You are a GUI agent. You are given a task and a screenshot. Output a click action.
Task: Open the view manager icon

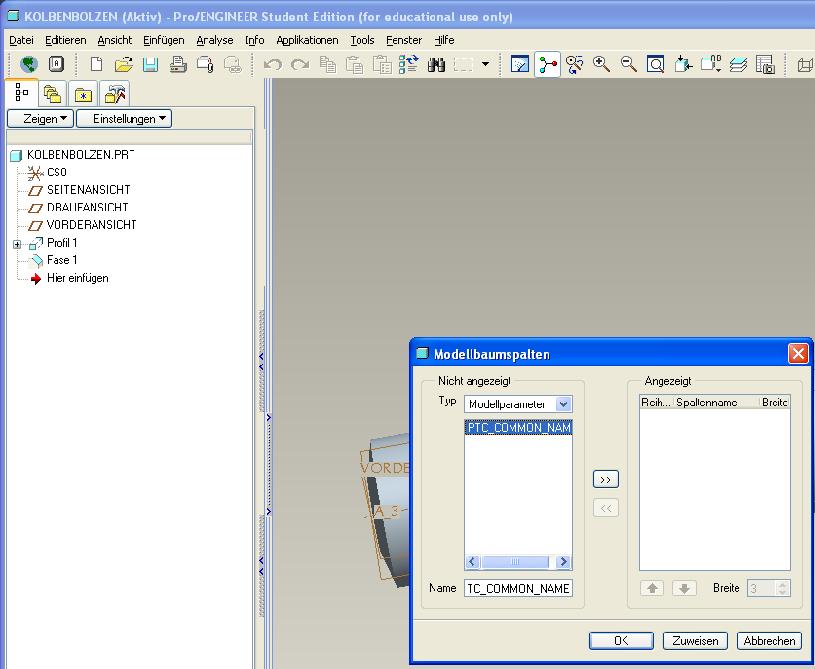pos(765,64)
